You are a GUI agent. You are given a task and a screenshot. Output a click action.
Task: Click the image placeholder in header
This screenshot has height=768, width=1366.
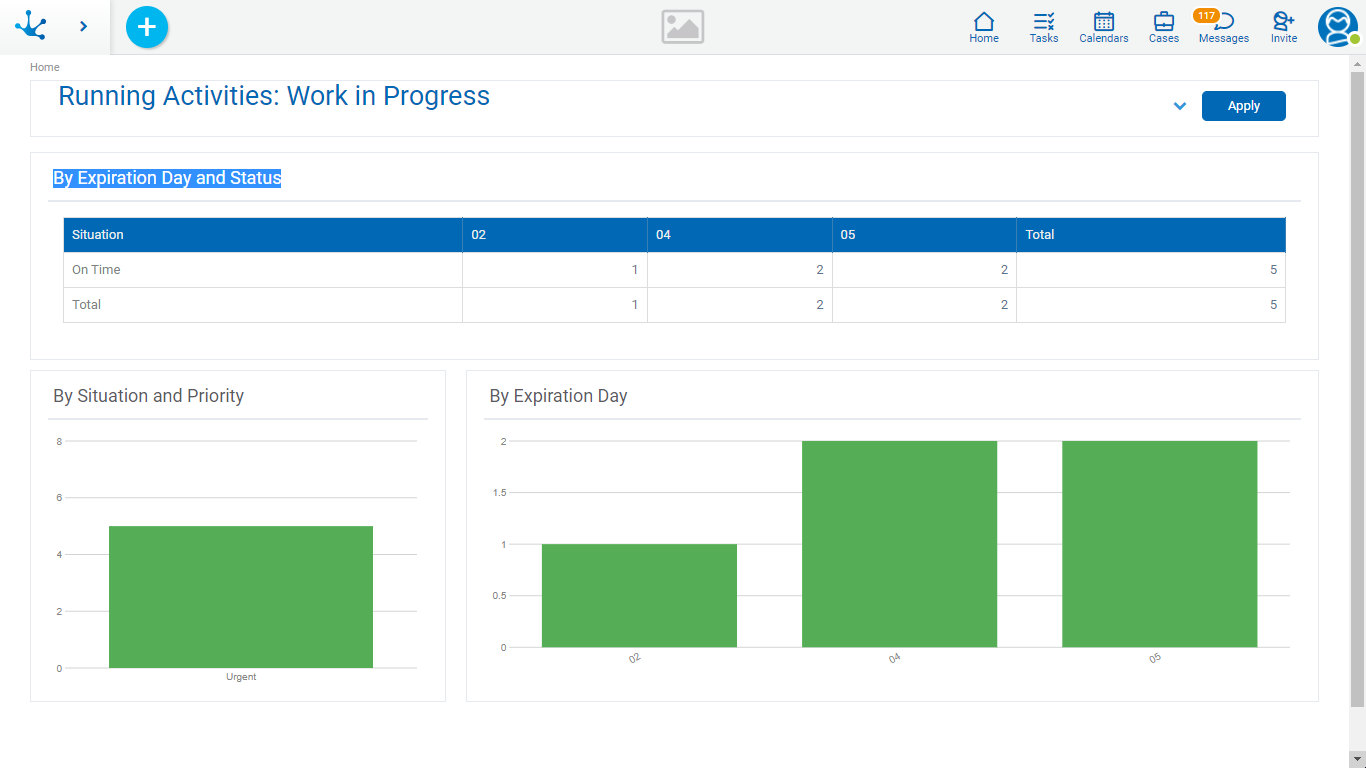pos(682,27)
